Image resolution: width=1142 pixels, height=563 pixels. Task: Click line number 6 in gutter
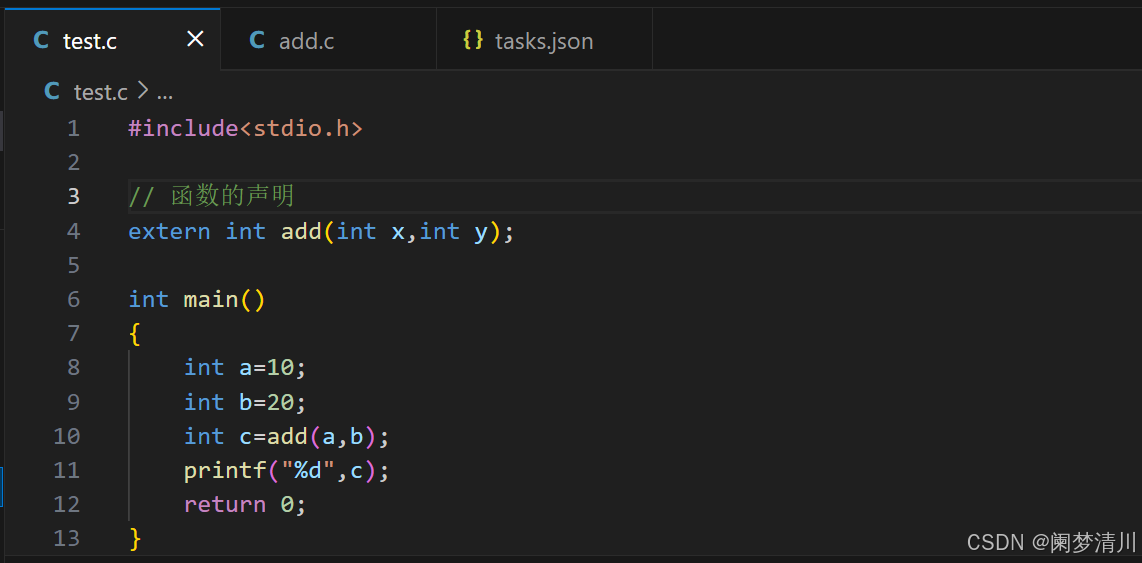click(x=74, y=299)
